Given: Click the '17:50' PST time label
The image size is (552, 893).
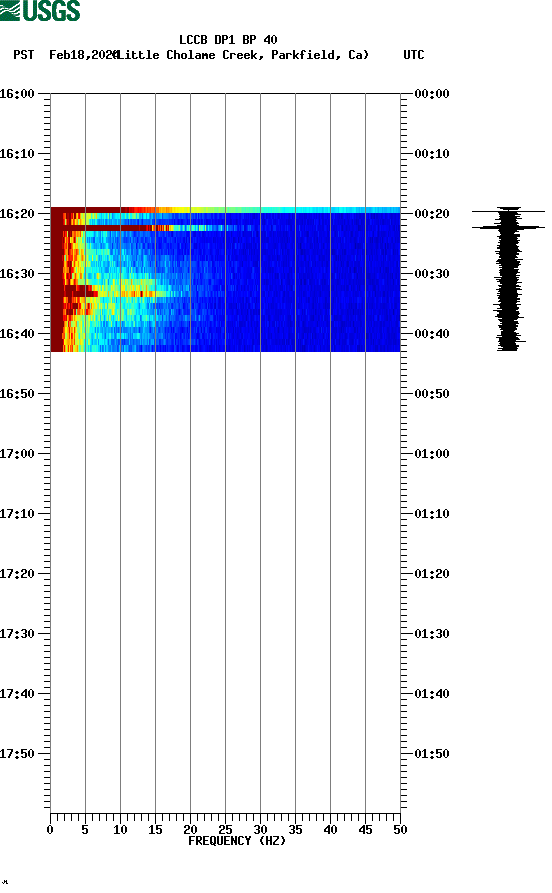Looking at the screenshot, I should tap(17, 753).
